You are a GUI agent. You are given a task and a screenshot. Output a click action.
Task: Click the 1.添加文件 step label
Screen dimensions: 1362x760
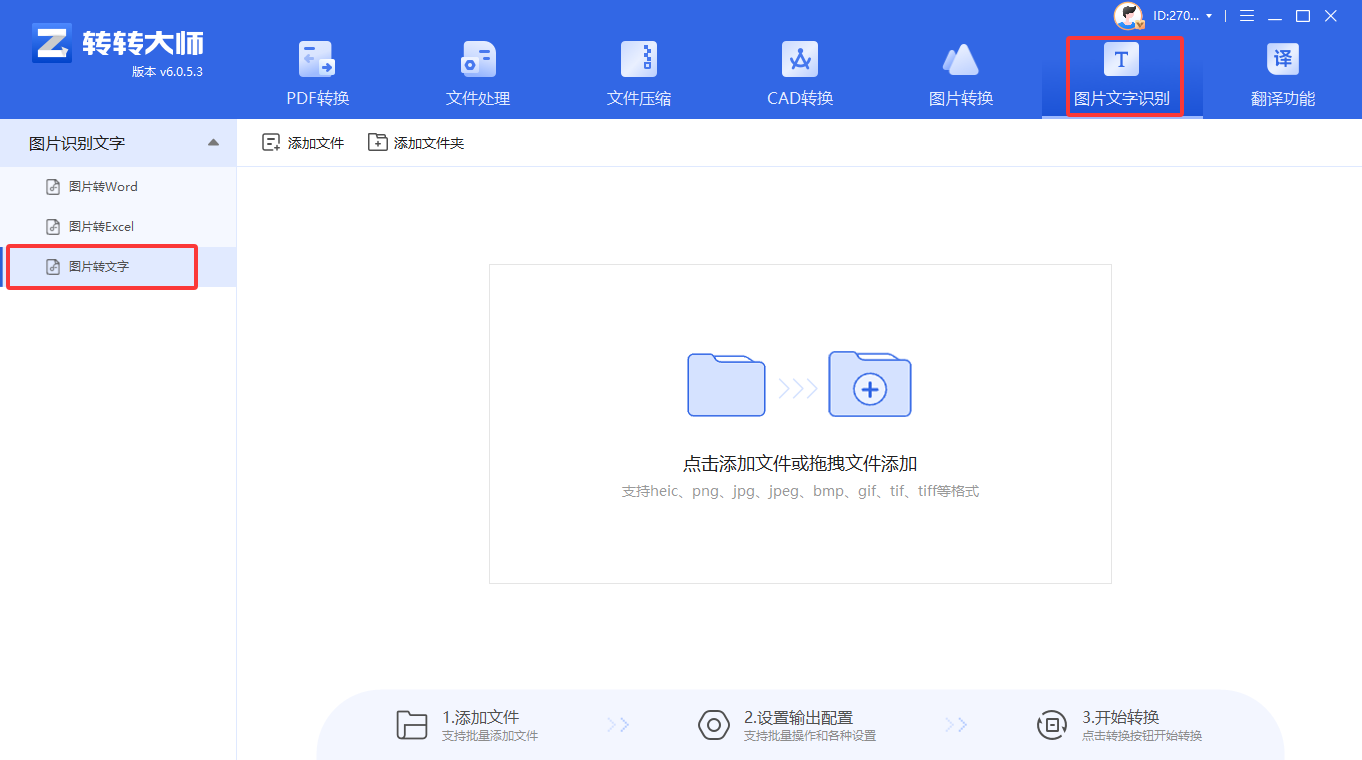pos(481,717)
